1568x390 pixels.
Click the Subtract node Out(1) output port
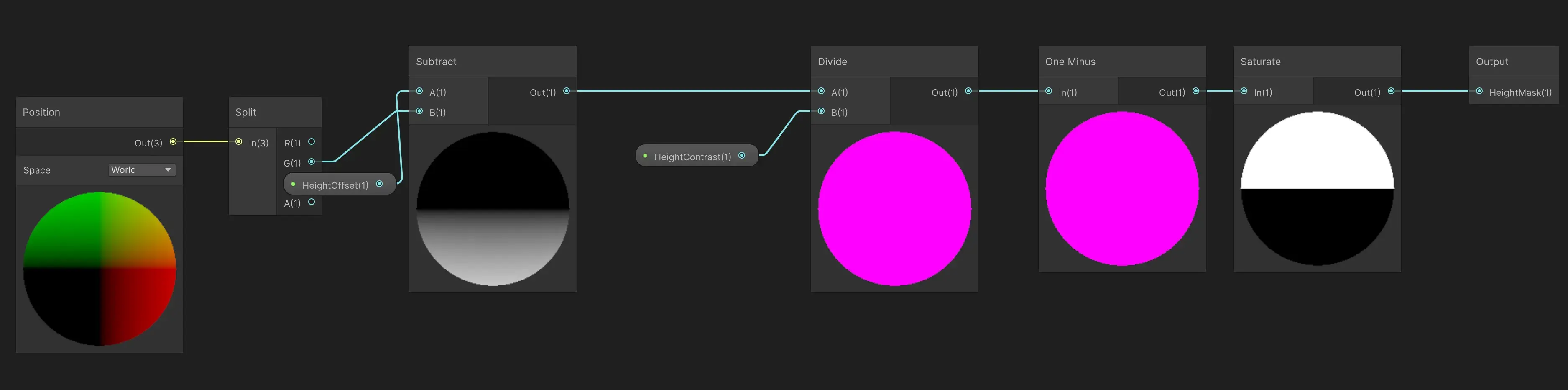pos(567,91)
